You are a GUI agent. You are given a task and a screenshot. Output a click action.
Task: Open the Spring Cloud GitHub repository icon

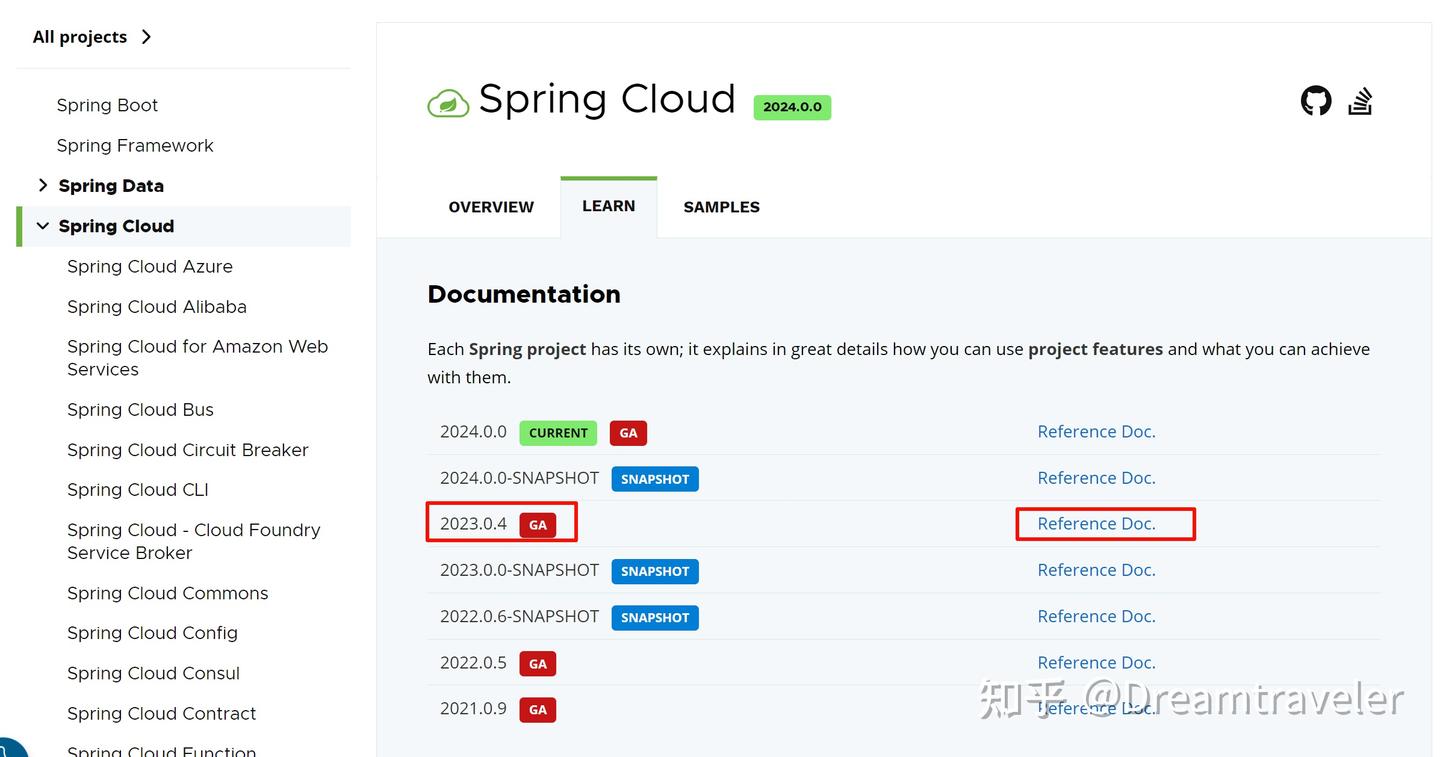pyautogui.click(x=1316, y=101)
